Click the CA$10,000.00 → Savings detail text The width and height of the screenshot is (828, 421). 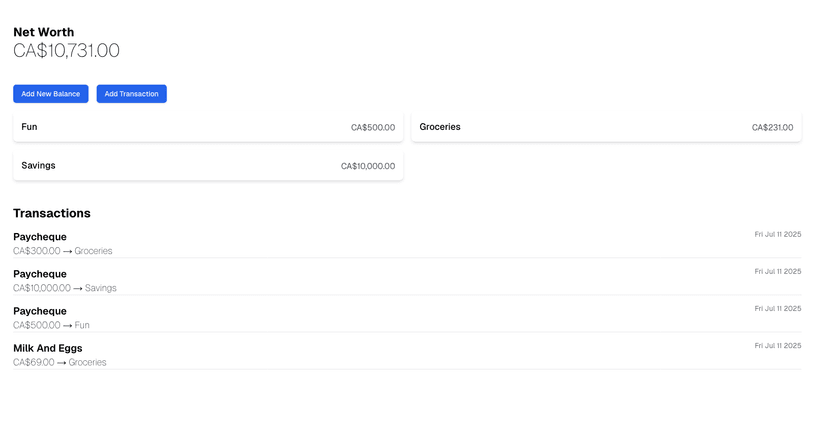(x=64, y=288)
